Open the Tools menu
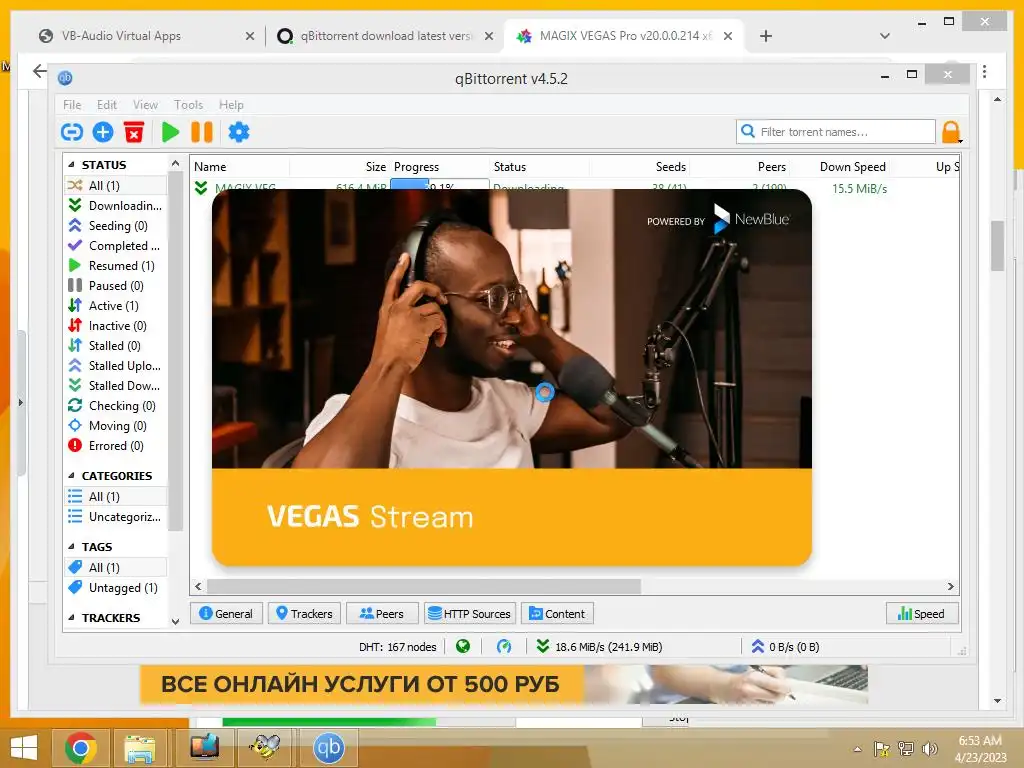The image size is (1024, 768). (188, 104)
